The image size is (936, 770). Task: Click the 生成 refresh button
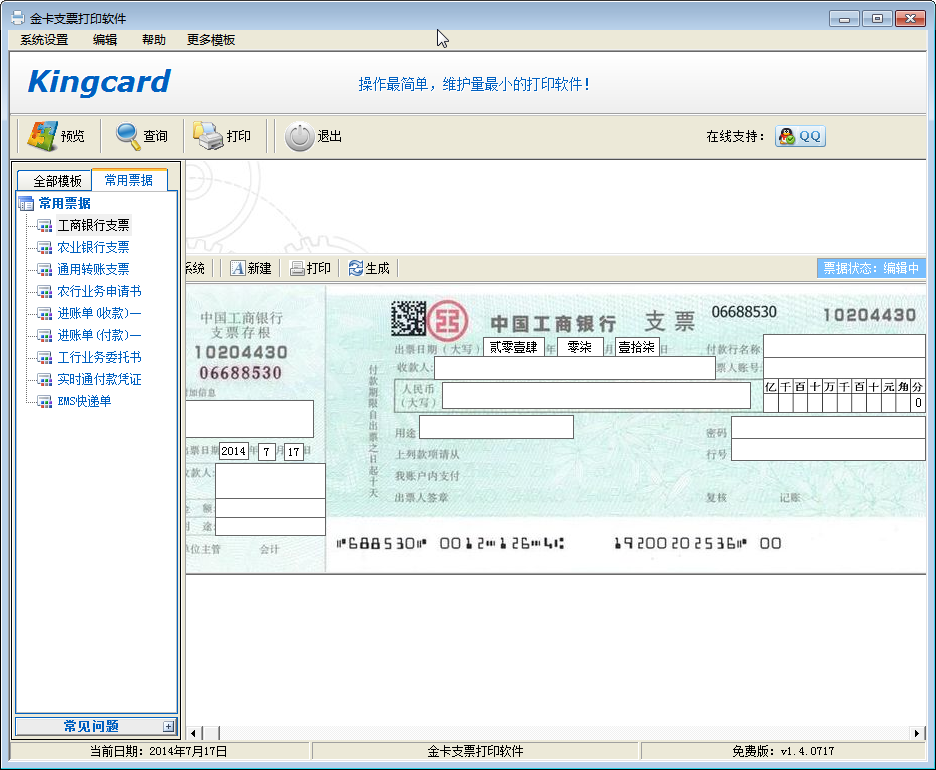point(369,269)
